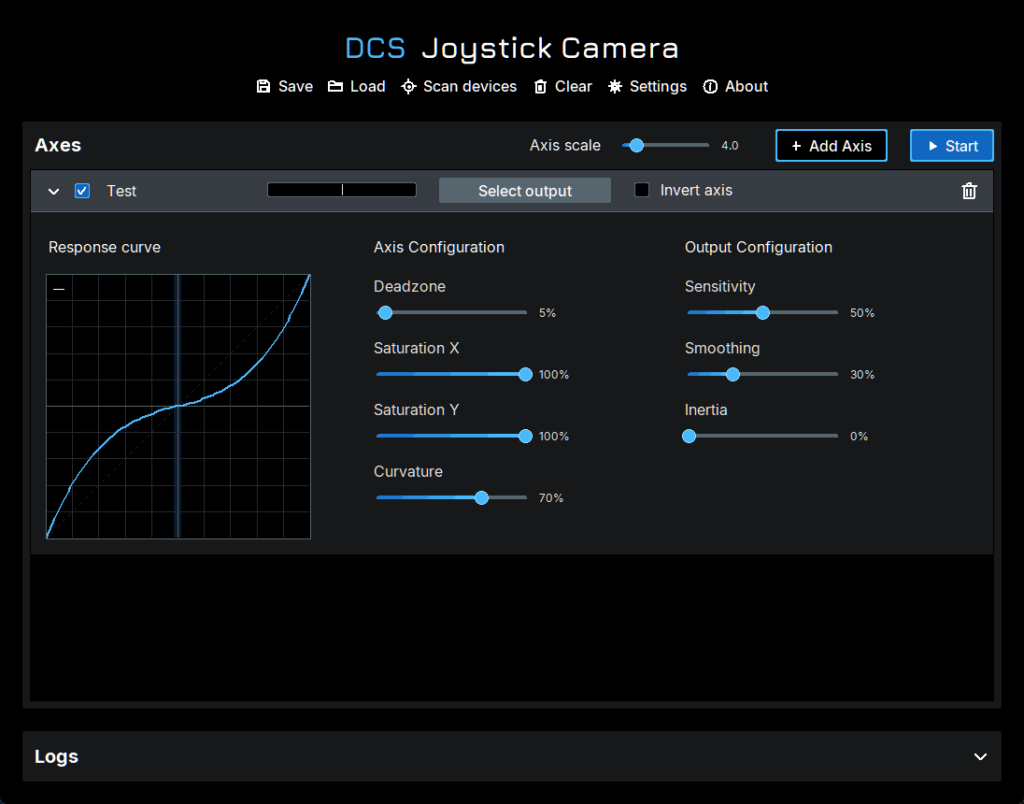1024x804 pixels.
Task: Click the Response curve graph
Action: click(x=178, y=406)
